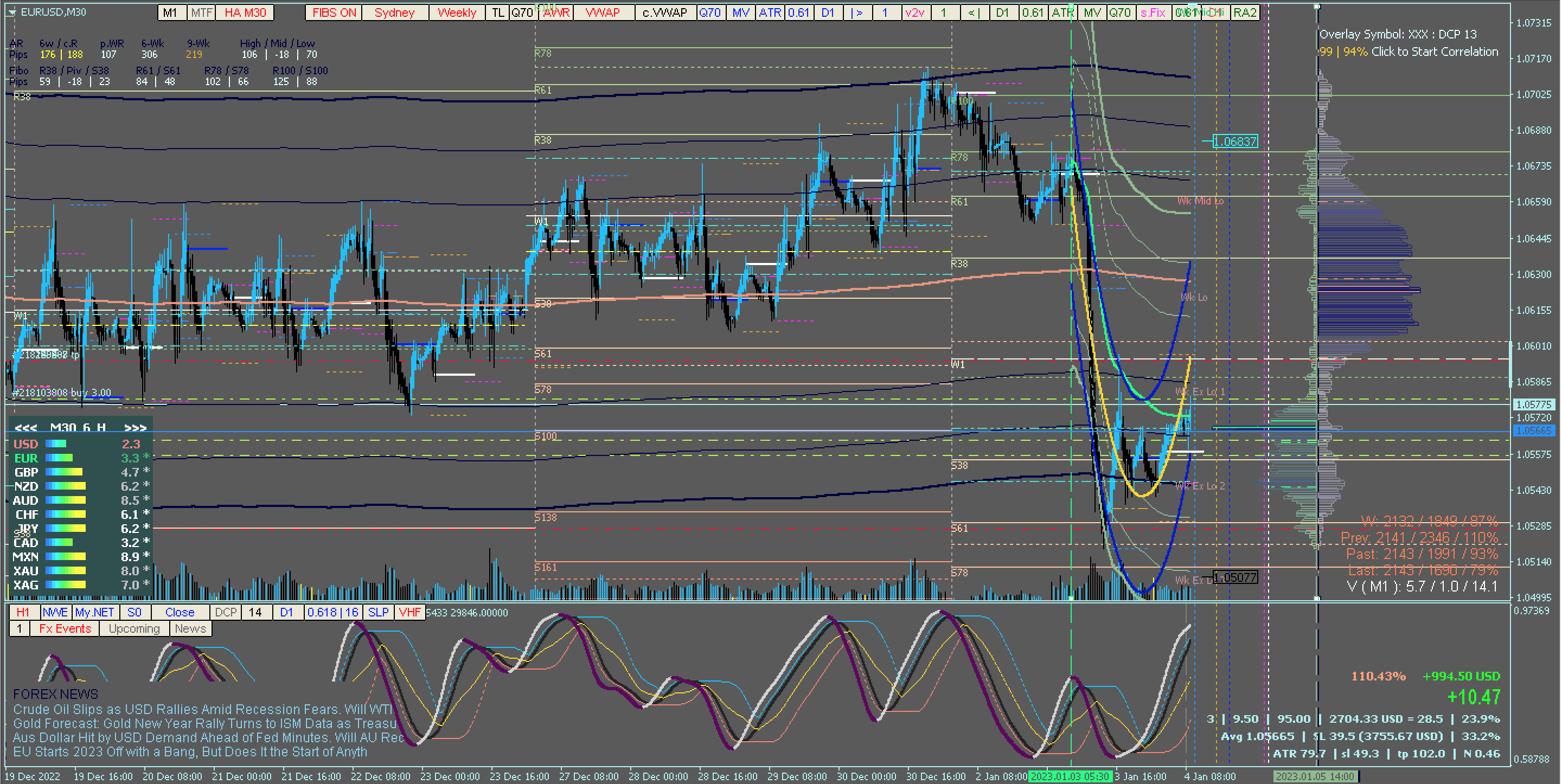Toggle the HA M30 Heikin-Ashi button
The image size is (1562, 784).
pos(245,12)
